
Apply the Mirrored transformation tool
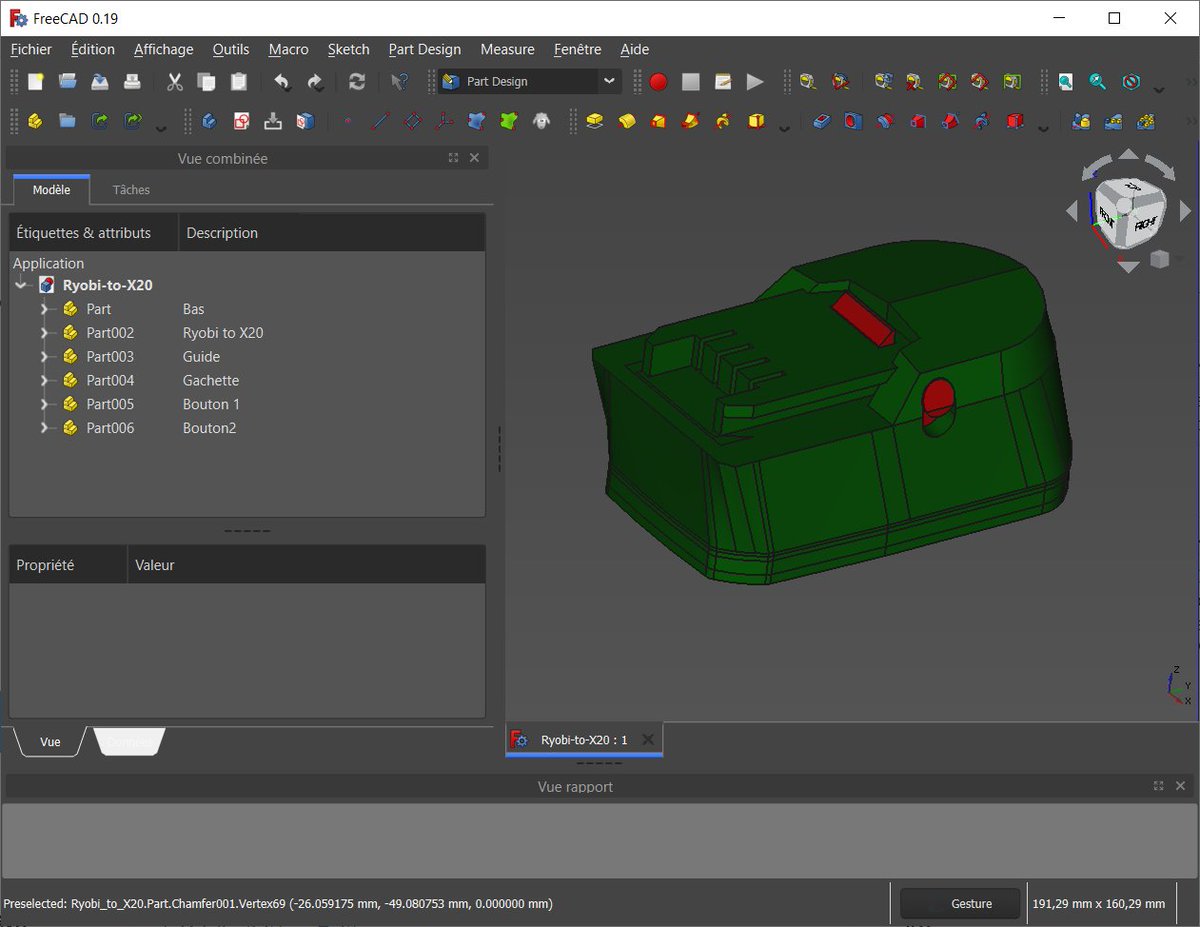[x=1081, y=121]
